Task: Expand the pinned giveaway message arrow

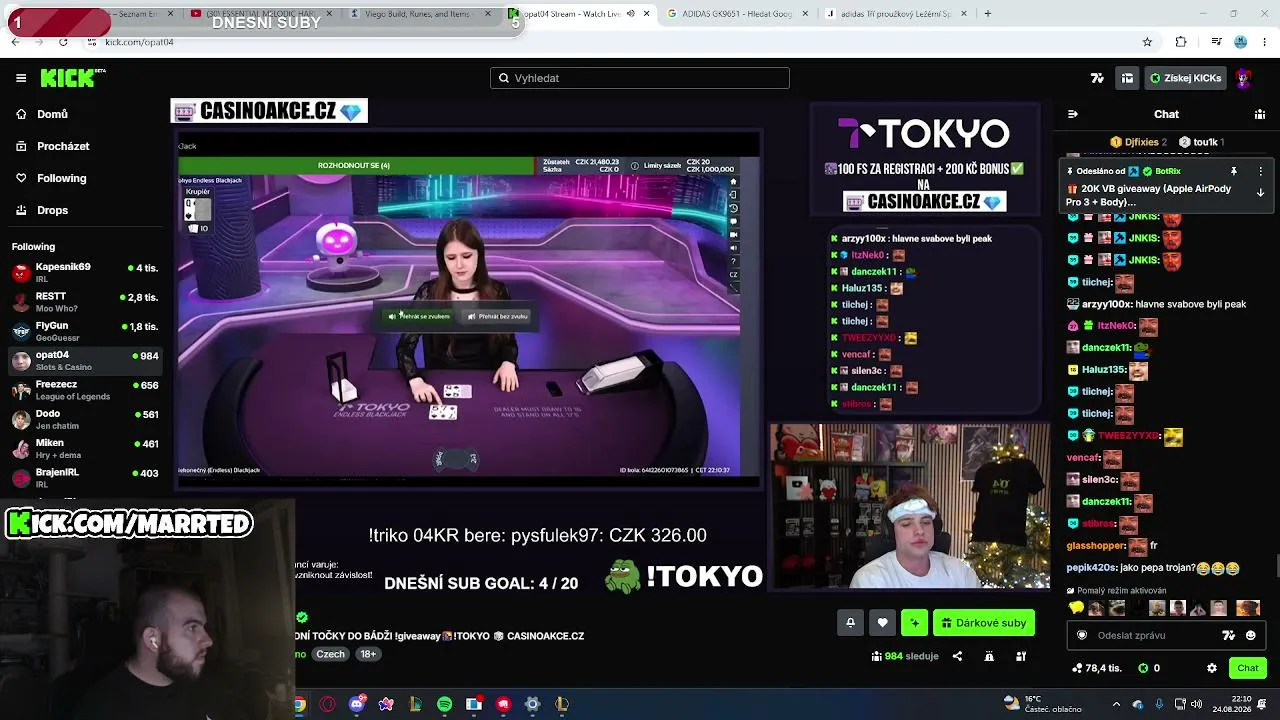Action: (1260, 192)
